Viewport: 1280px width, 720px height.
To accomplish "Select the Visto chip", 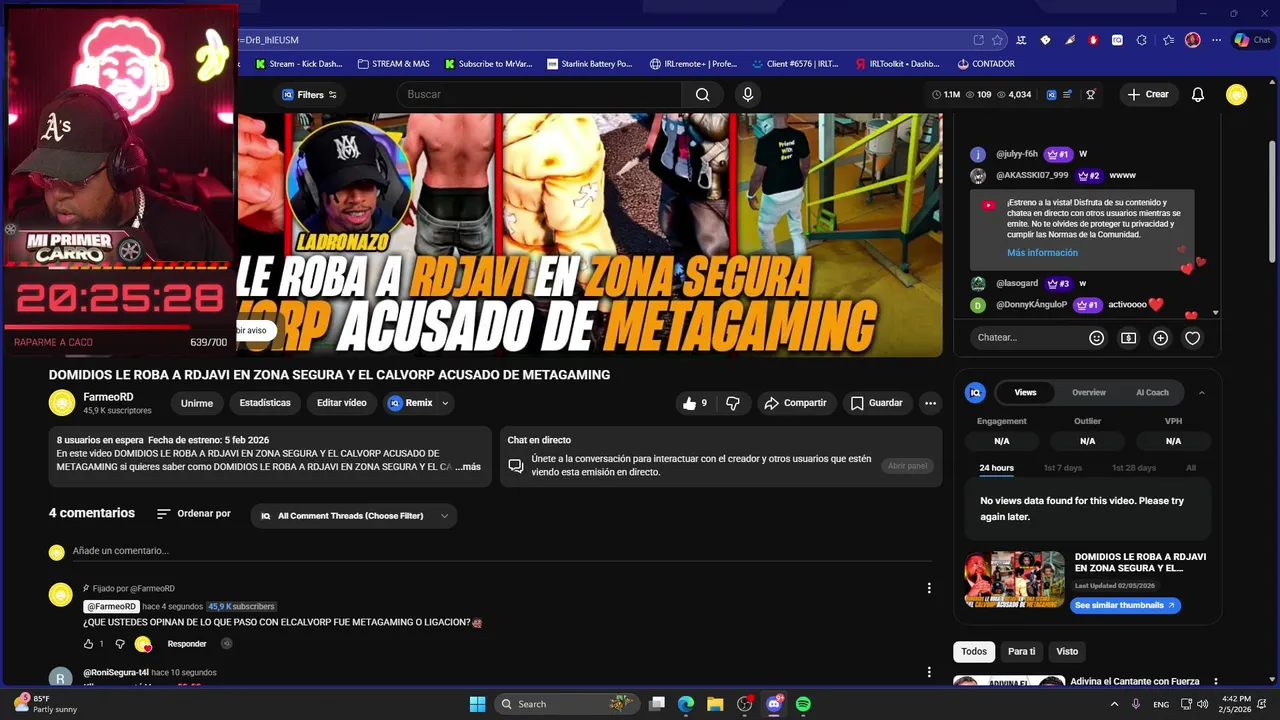I will tap(1067, 651).
